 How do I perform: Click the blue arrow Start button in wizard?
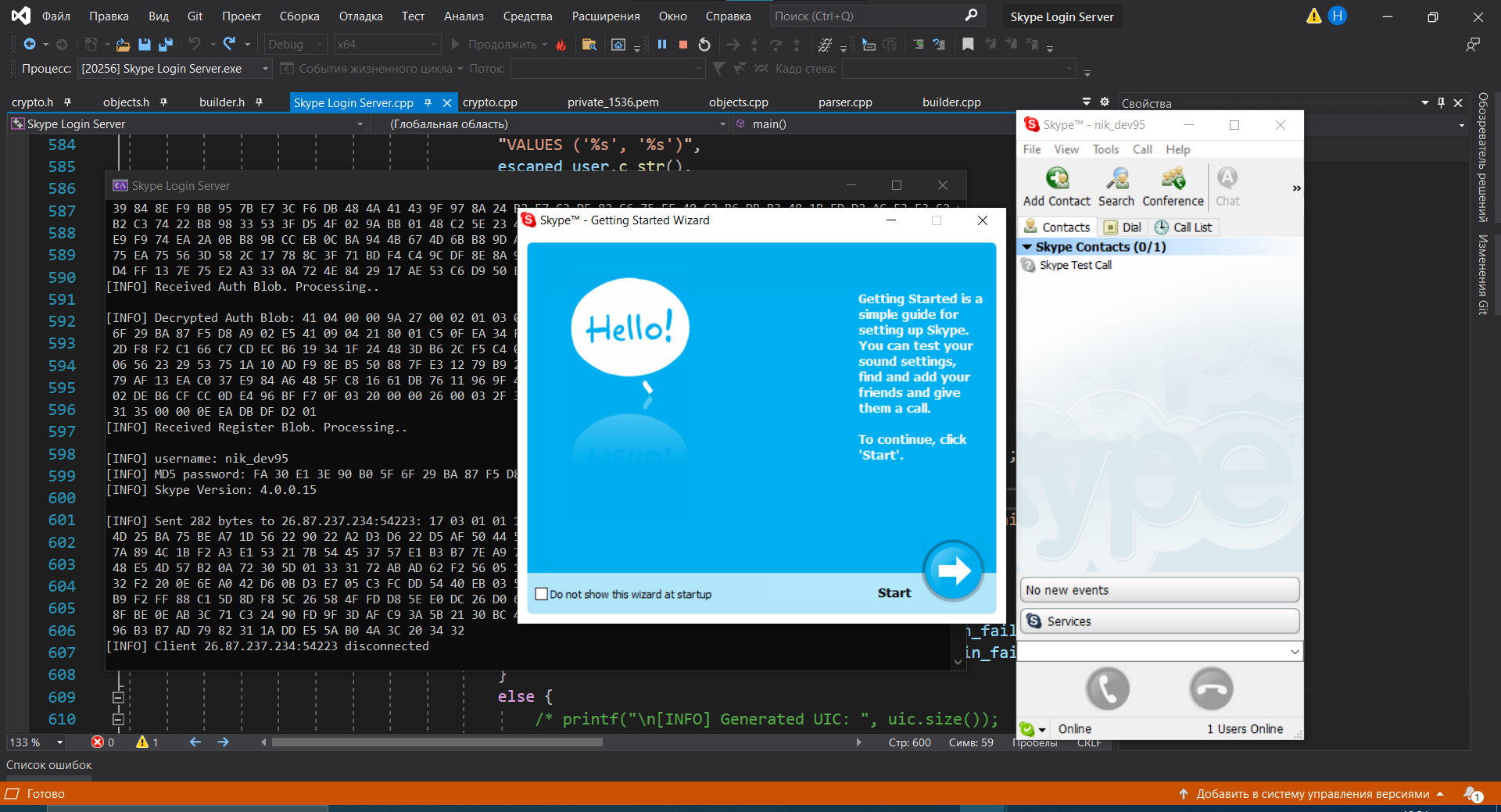click(x=953, y=571)
